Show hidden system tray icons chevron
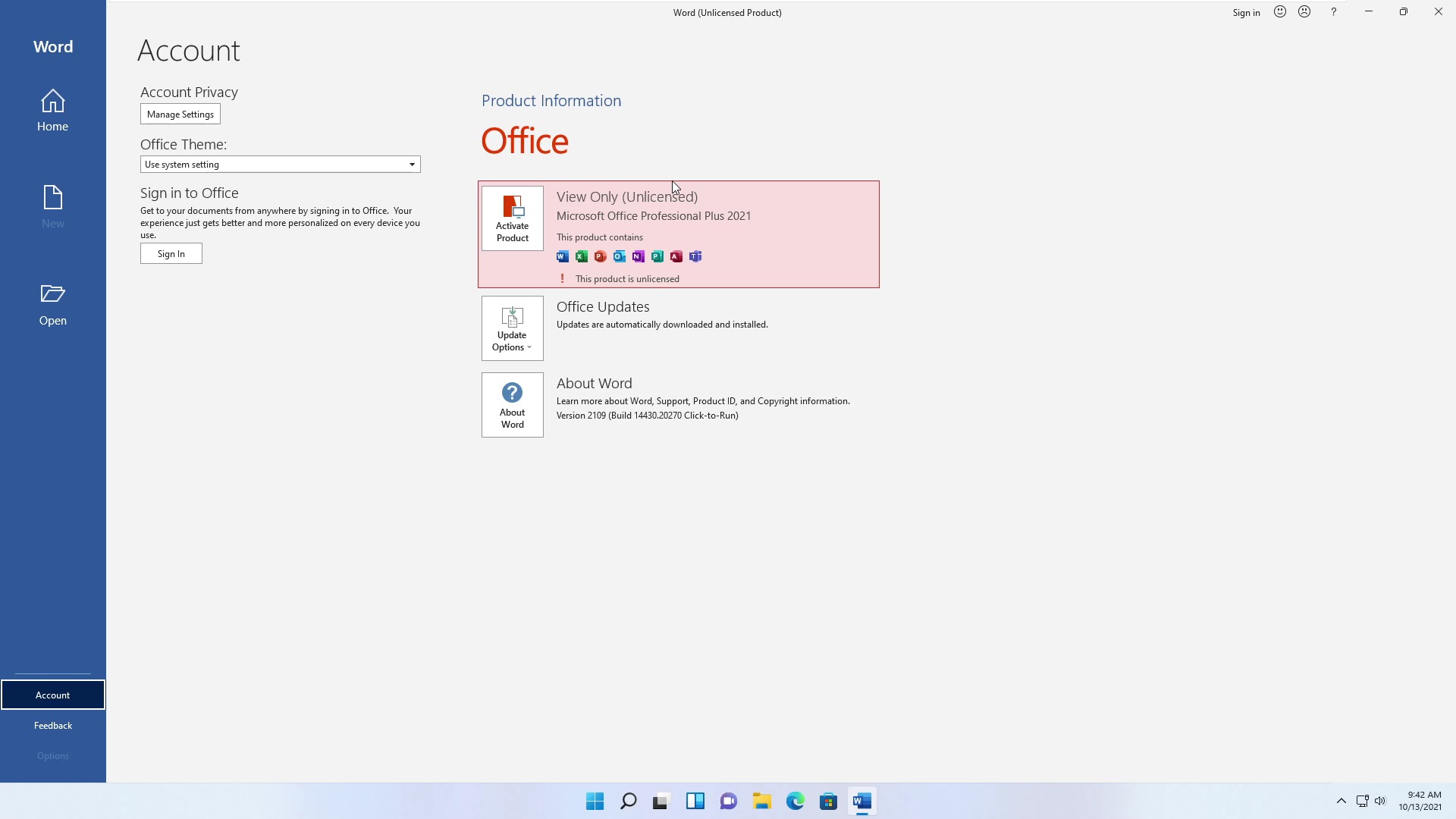 [x=1341, y=802]
